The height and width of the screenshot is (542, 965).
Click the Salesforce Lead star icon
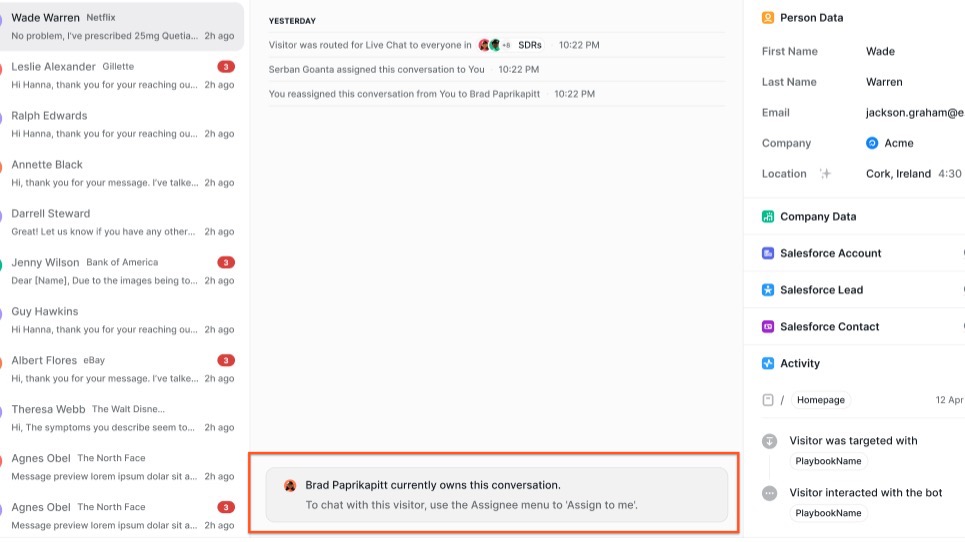coord(768,290)
